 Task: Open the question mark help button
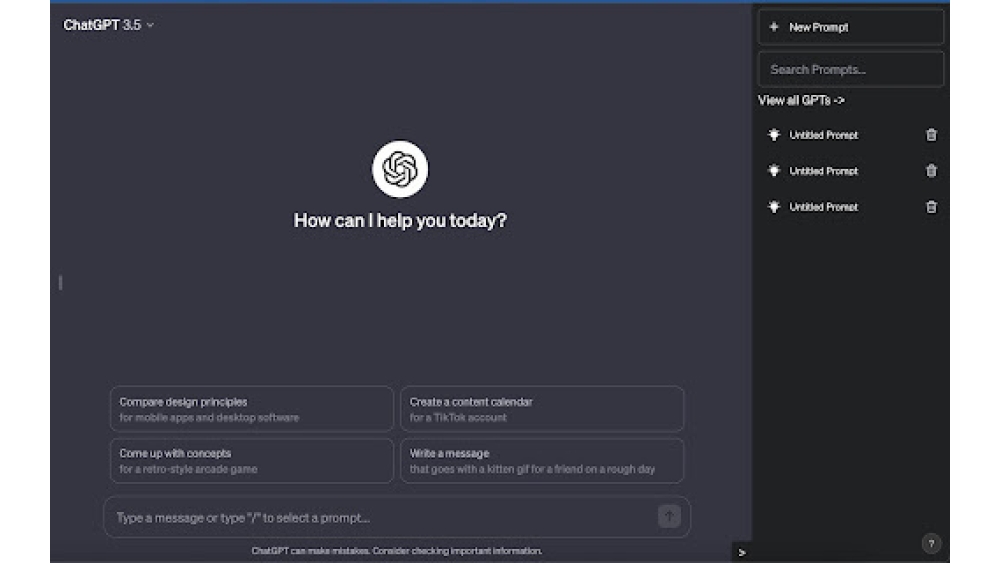point(931,543)
